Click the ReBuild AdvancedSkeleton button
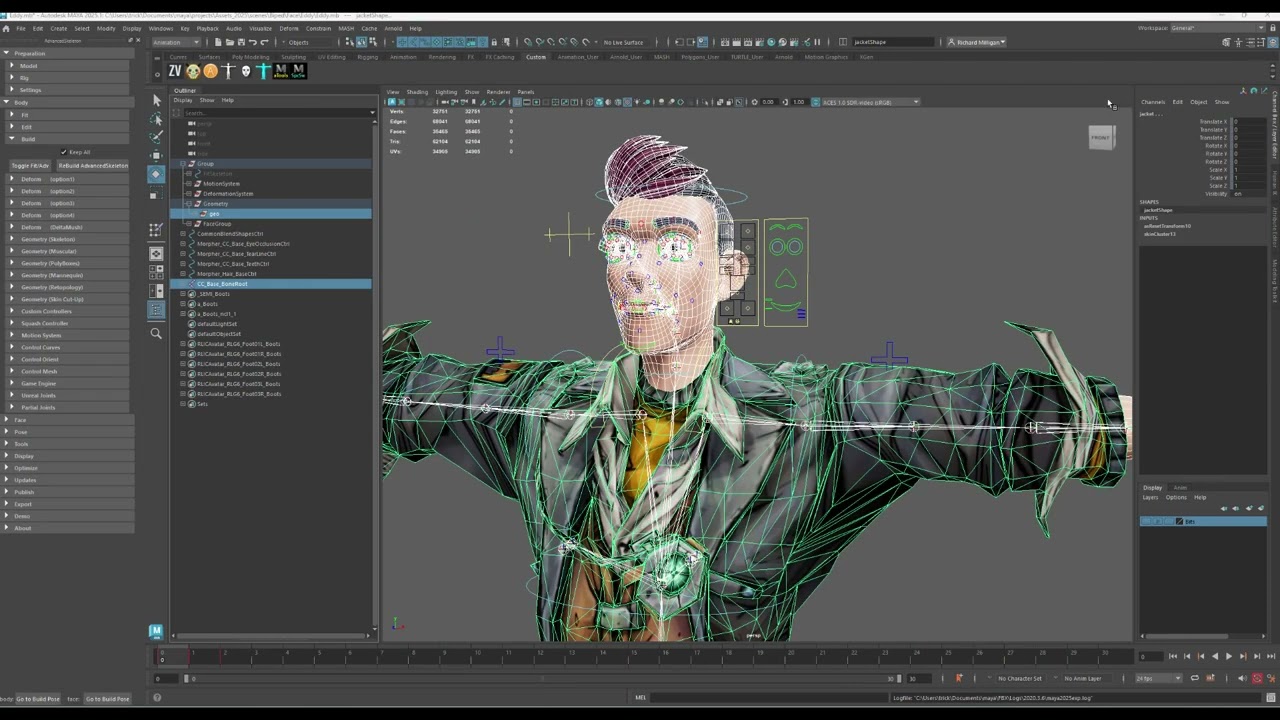The height and width of the screenshot is (720, 1280). pyautogui.click(x=93, y=165)
